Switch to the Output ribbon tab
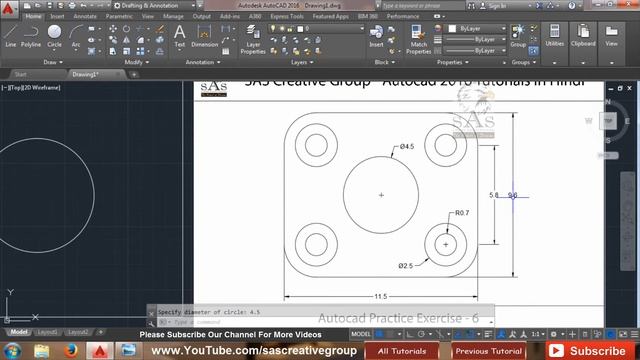 point(202,16)
